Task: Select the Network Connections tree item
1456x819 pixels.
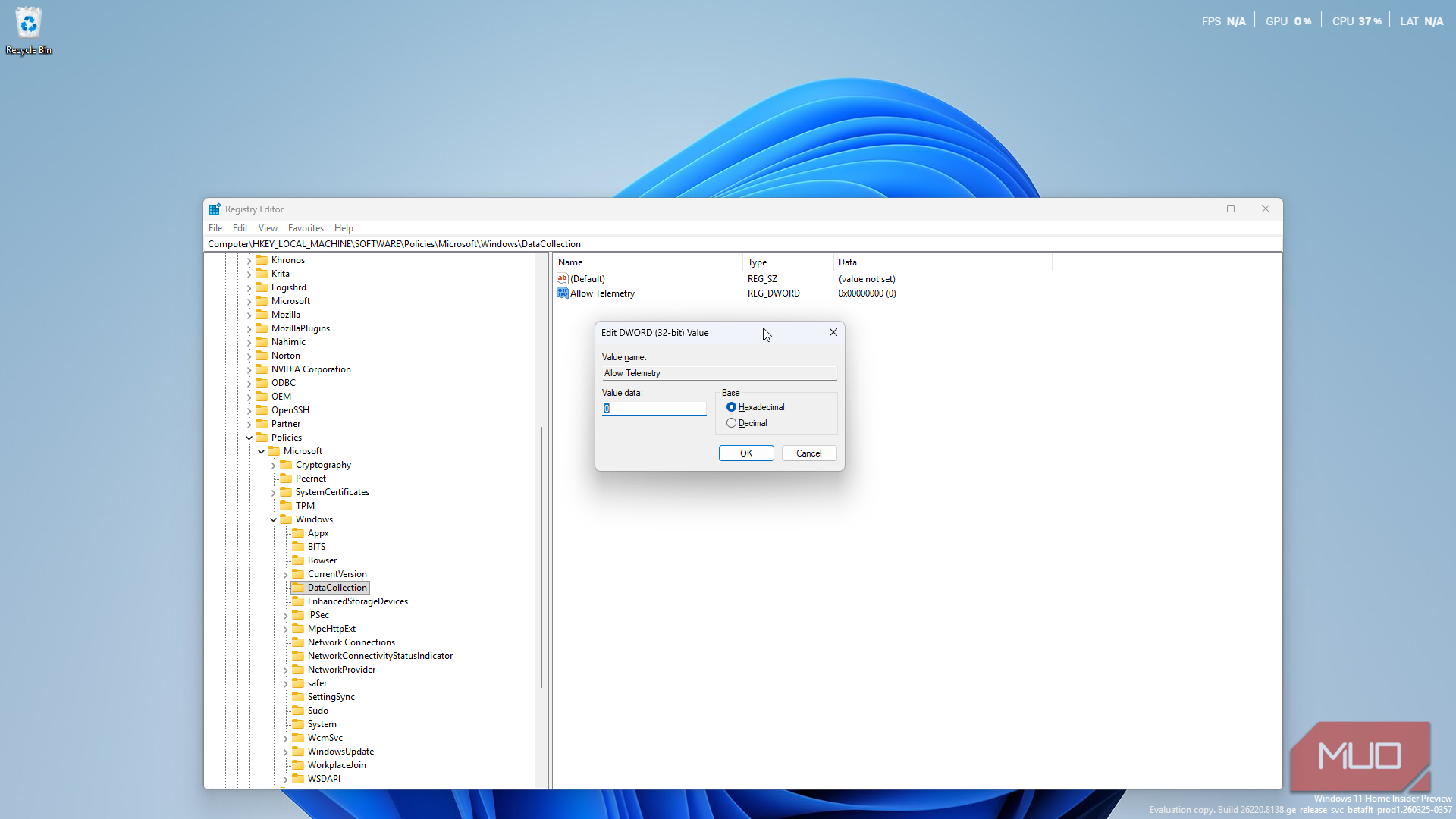Action: click(x=351, y=642)
